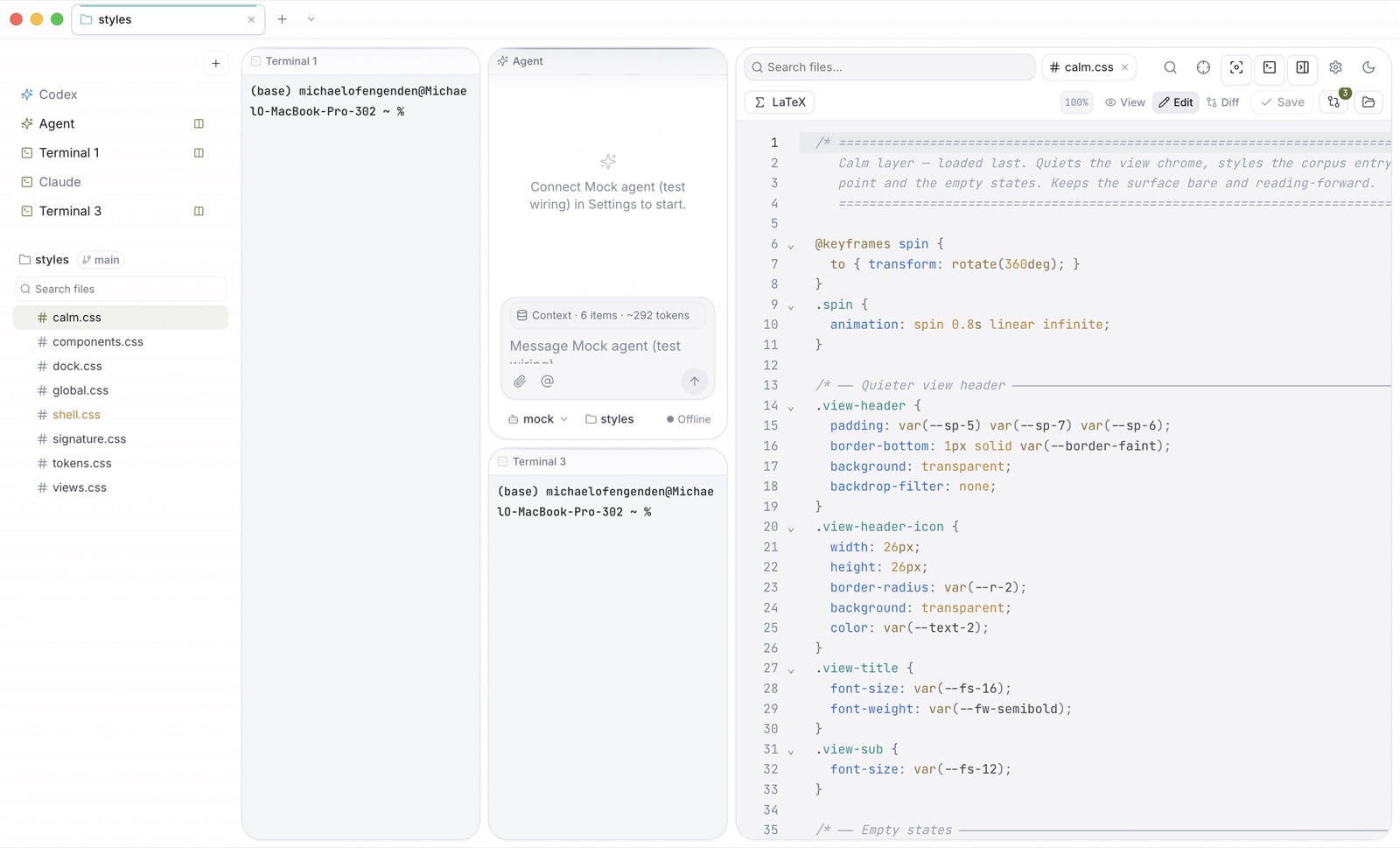Collapse the .view-sub rule fold arrow
1400x848 pixels.
tap(791, 751)
